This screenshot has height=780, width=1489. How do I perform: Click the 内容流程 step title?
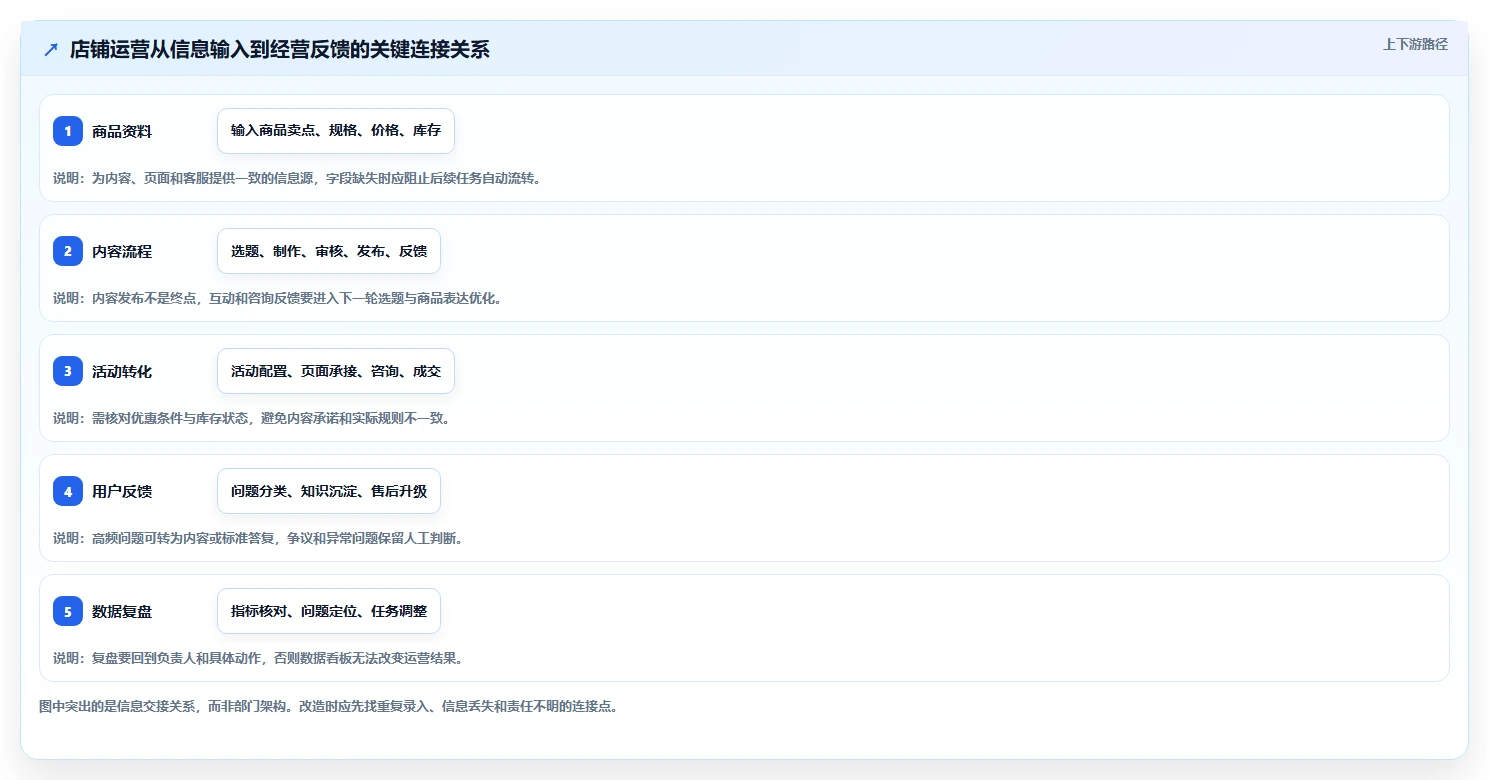(122, 251)
